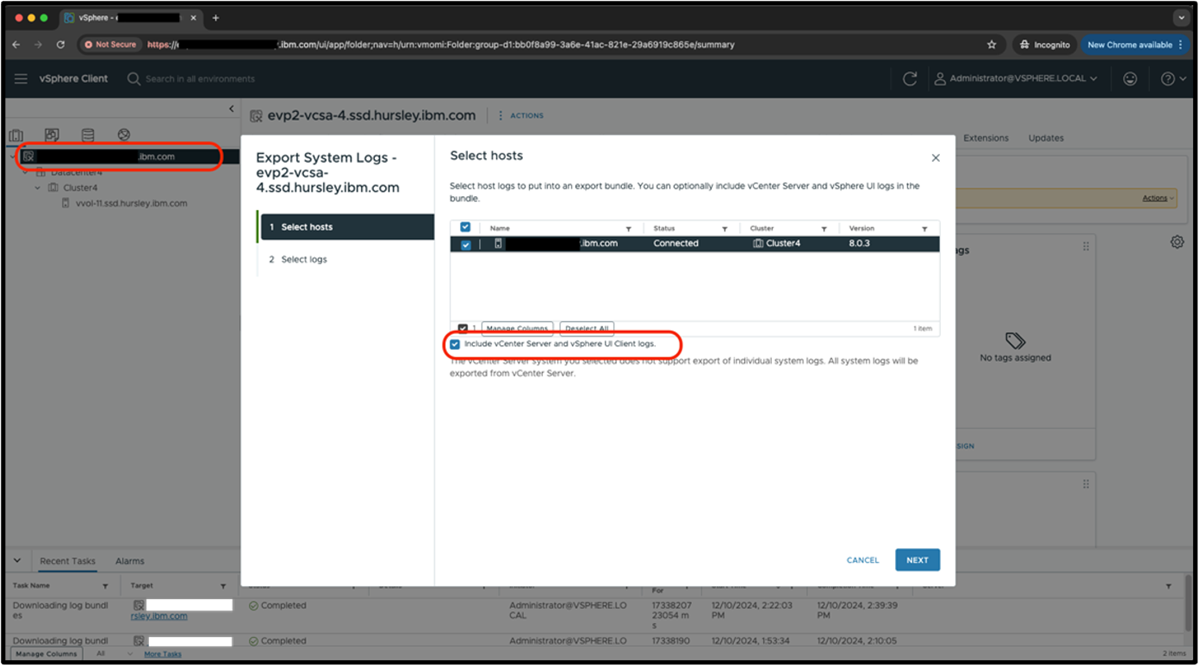Screen dimensions: 1200x668
Task: Open a new Chrome tab
Action: (x=215, y=18)
